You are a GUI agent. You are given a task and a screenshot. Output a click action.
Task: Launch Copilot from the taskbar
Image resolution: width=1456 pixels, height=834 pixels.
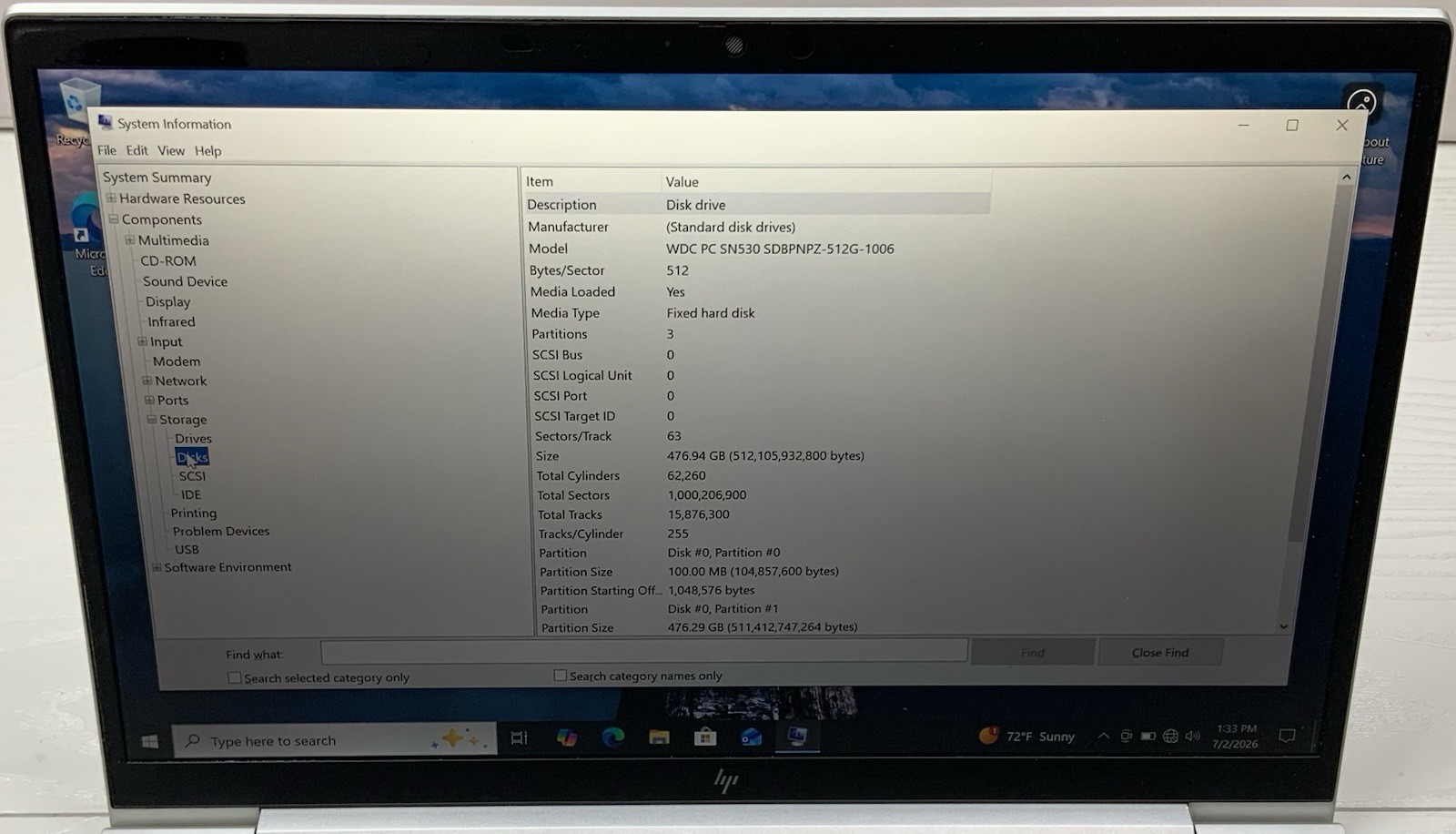[566, 737]
